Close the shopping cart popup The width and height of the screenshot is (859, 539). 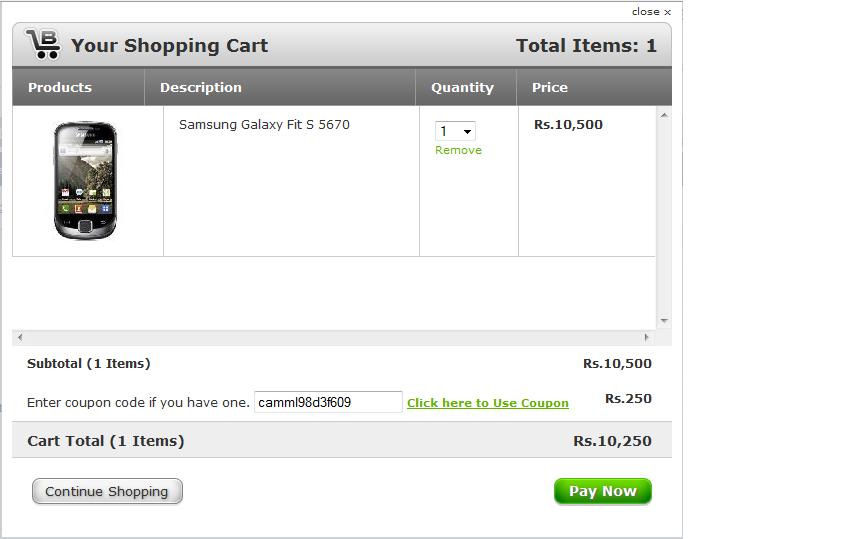click(651, 12)
